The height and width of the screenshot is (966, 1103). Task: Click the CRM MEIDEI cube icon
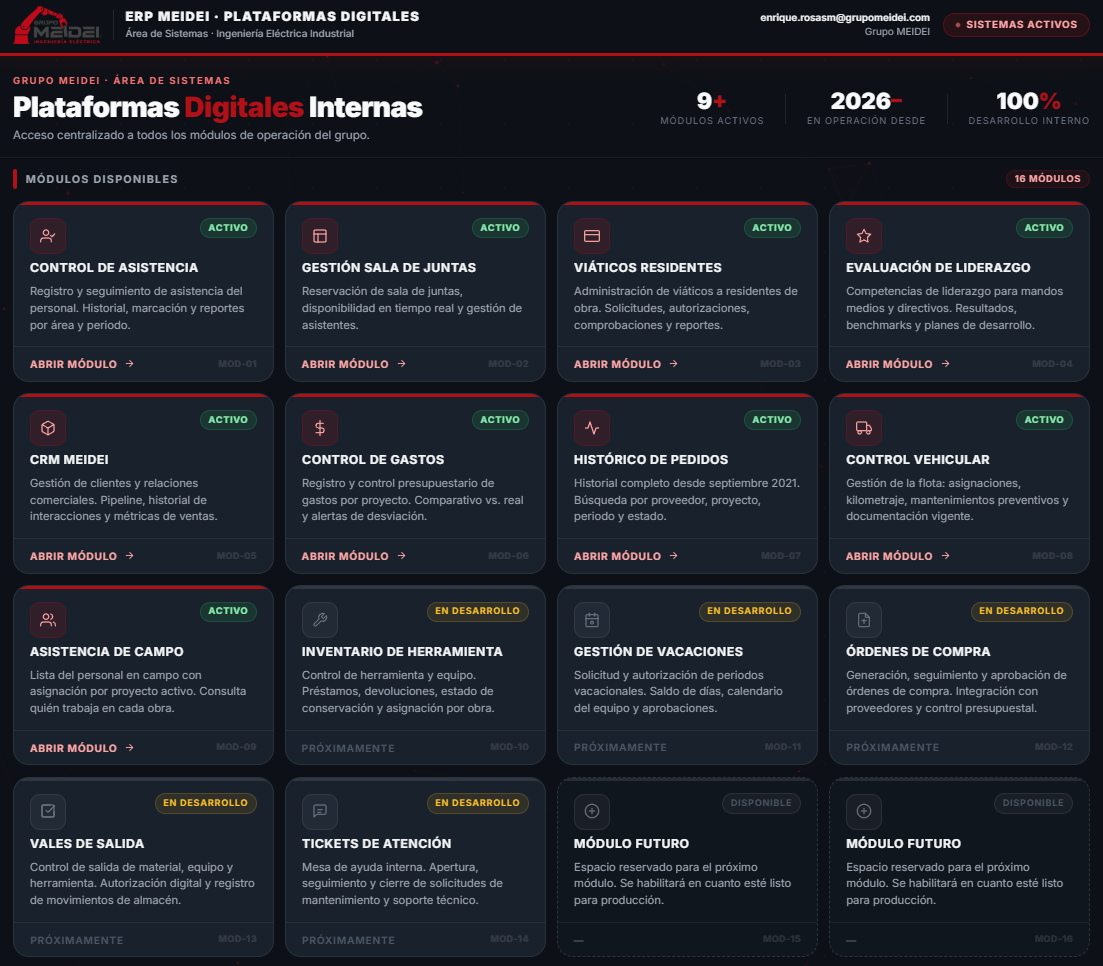(x=48, y=428)
